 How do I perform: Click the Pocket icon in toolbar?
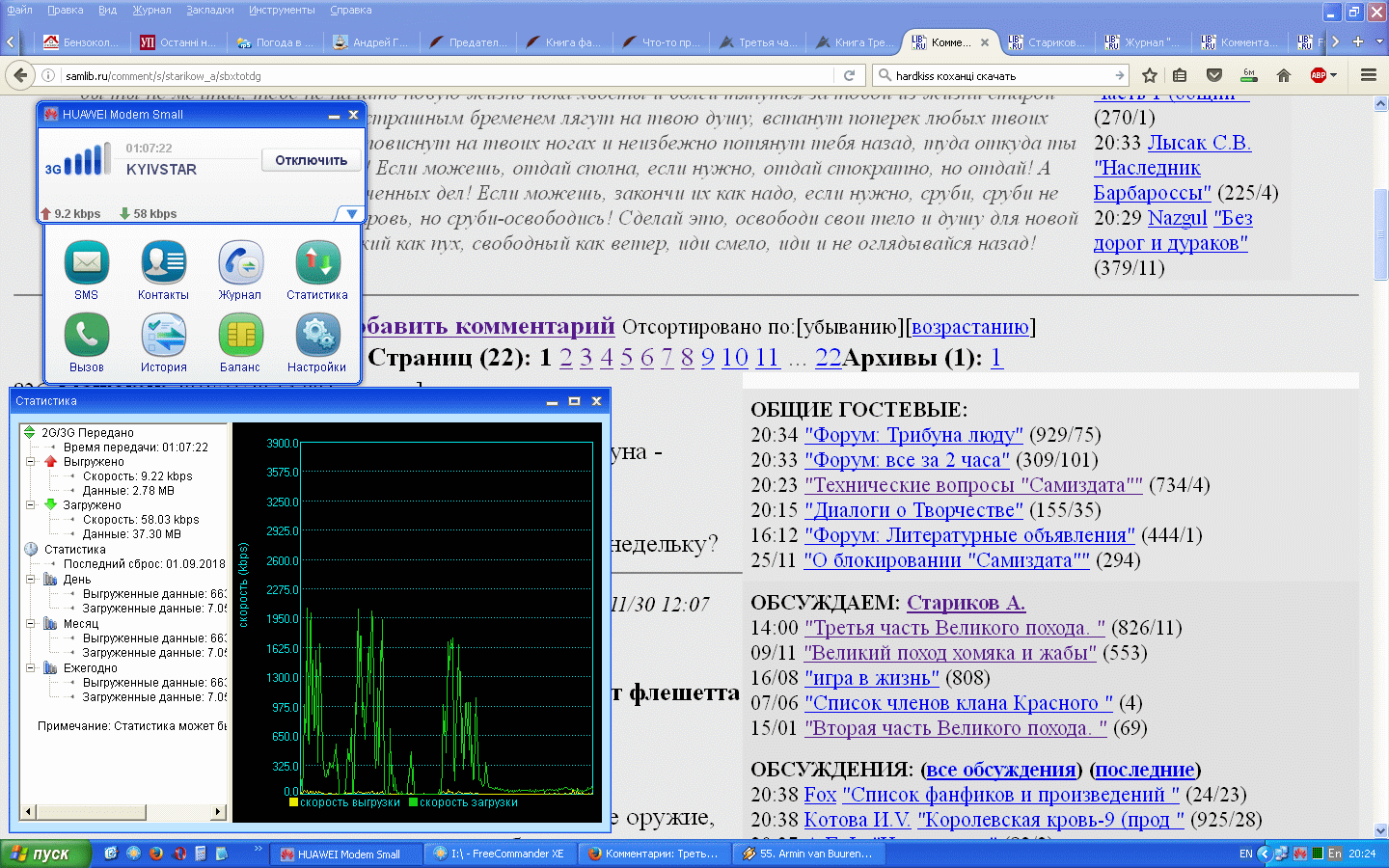pyautogui.click(x=1214, y=75)
